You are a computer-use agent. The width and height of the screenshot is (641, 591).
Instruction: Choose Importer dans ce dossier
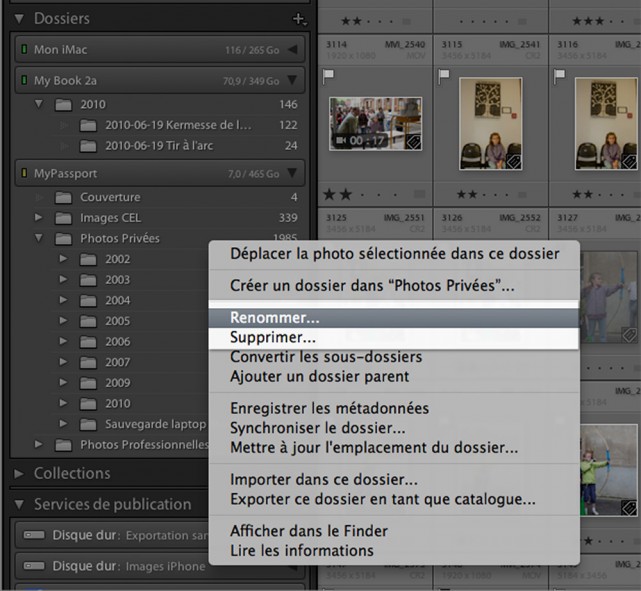coord(394,479)
